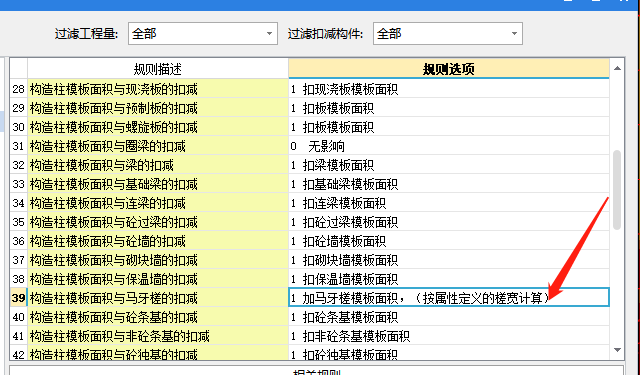Click row number 28 header cell
640x375 pixels.
point(18,89)
